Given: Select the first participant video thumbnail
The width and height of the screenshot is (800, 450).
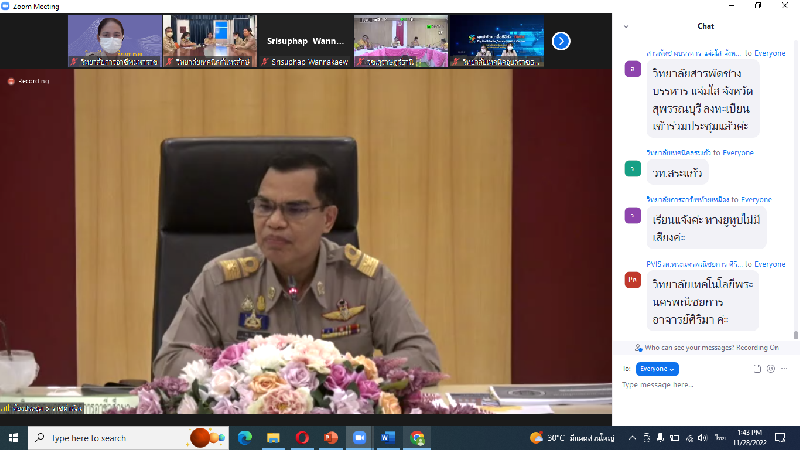Looking at the screenshot, I should click(x=114, y=41).
